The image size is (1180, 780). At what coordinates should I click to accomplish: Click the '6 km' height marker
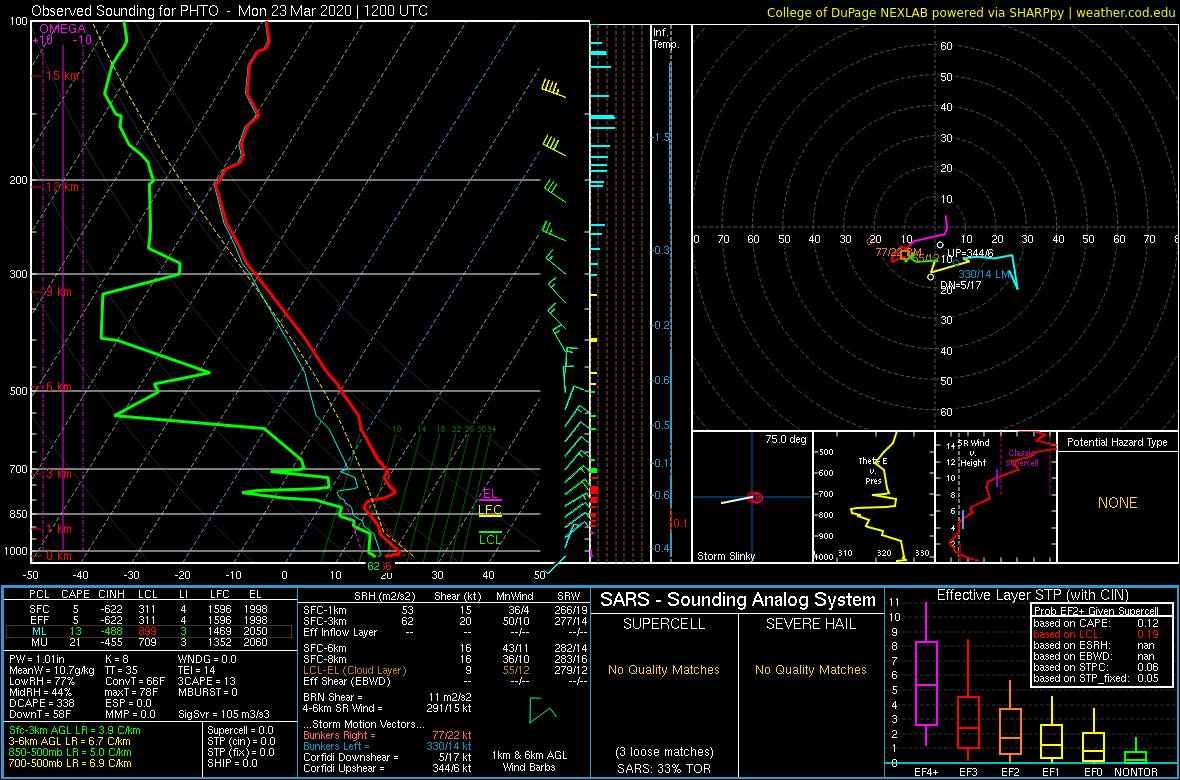click(x=59, y=386)
